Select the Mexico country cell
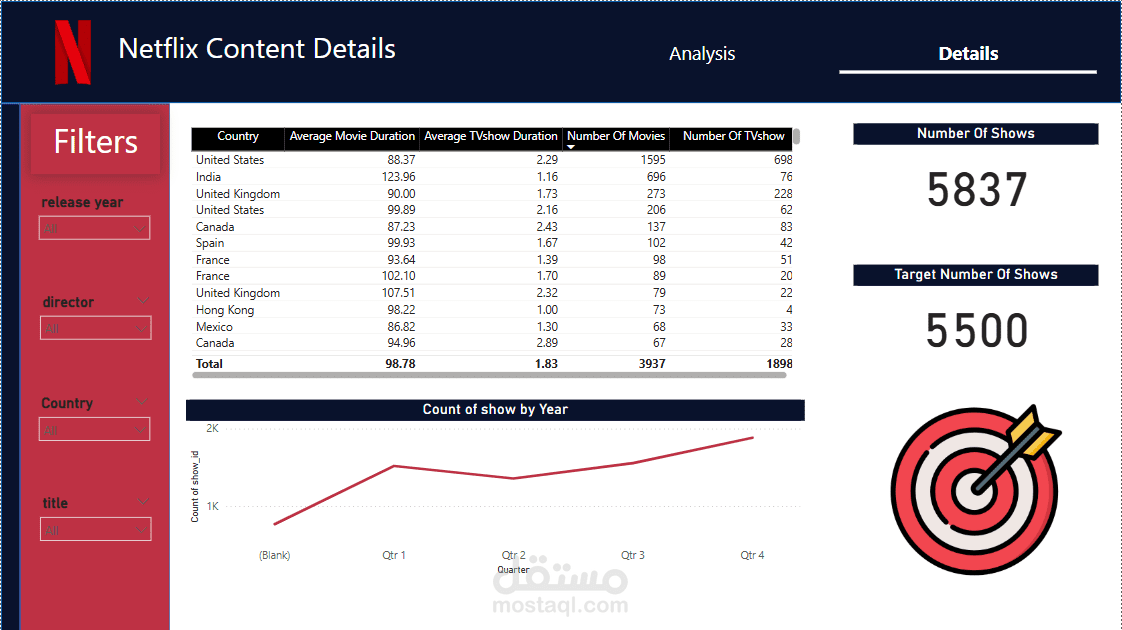 pyautogui.click(x=214, y=326)
